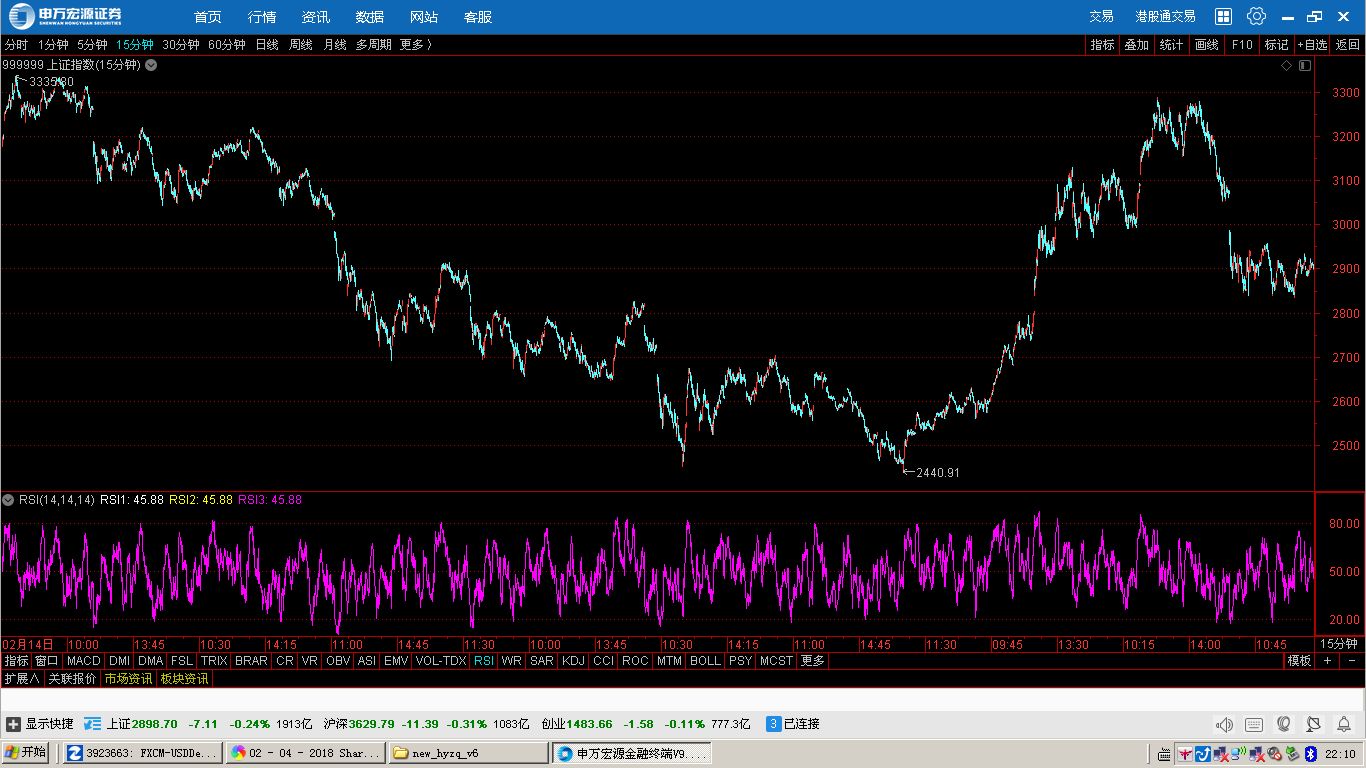Open Windows 开始 start button
The image size is (1366, 768).
pos(27,753)
